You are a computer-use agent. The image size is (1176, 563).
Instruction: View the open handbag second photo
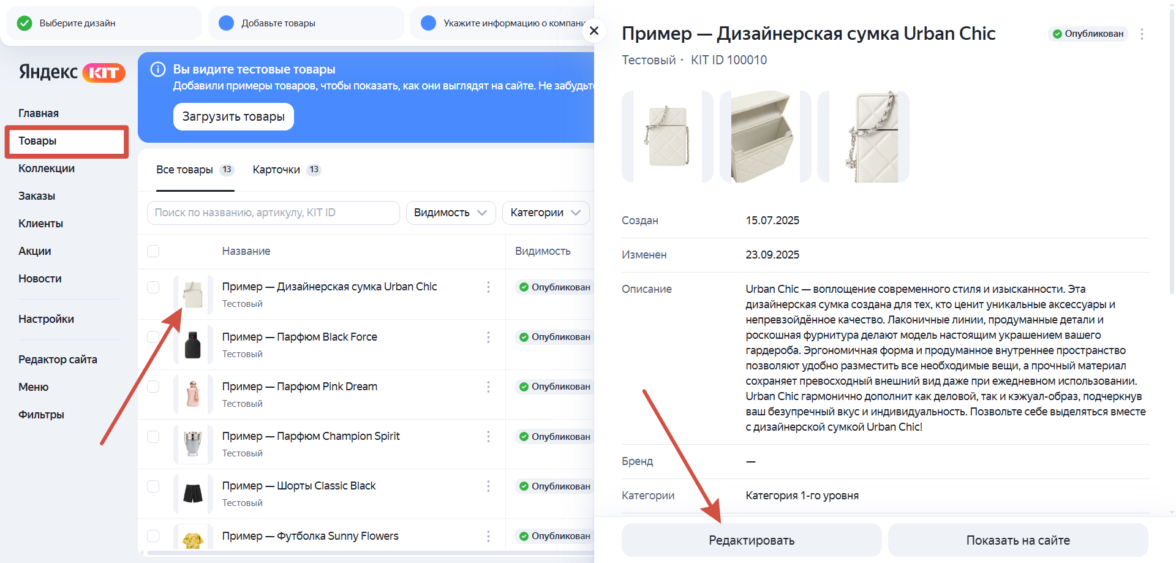coord(765,137)
